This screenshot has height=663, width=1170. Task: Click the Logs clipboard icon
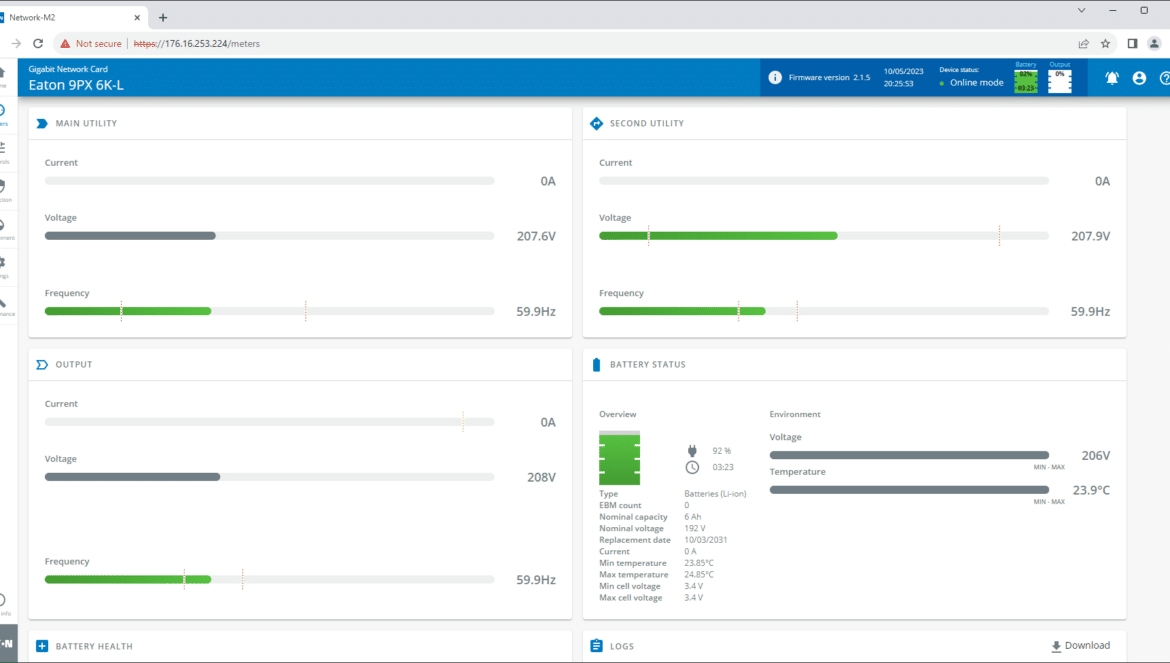tap(596, 646)
